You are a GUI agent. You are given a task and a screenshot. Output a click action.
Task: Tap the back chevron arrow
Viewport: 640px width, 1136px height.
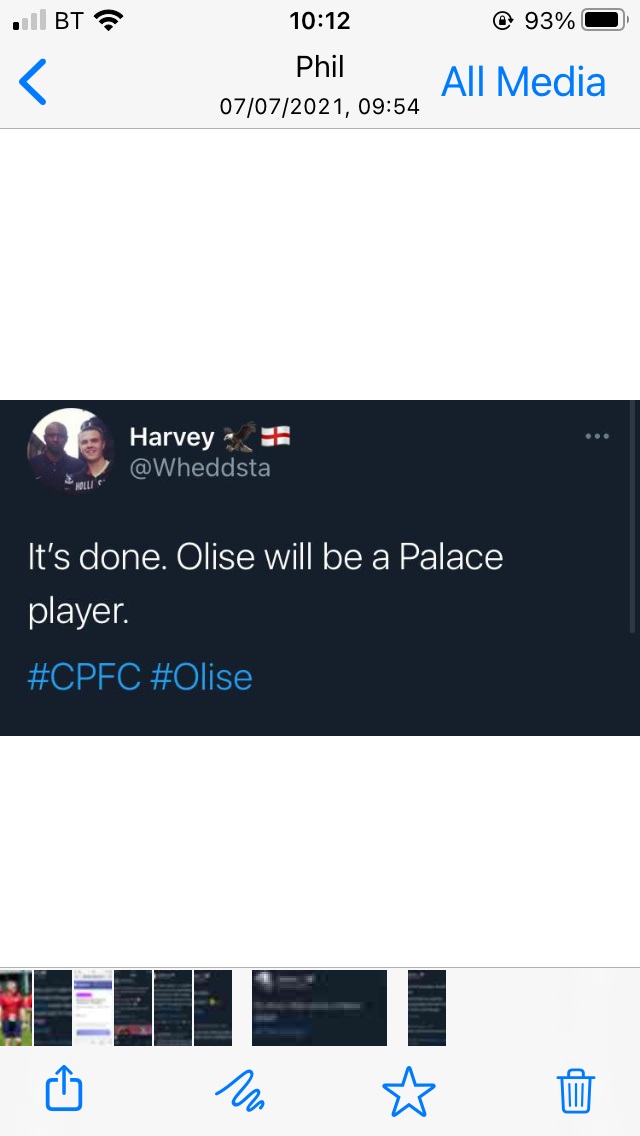[33, 82]
